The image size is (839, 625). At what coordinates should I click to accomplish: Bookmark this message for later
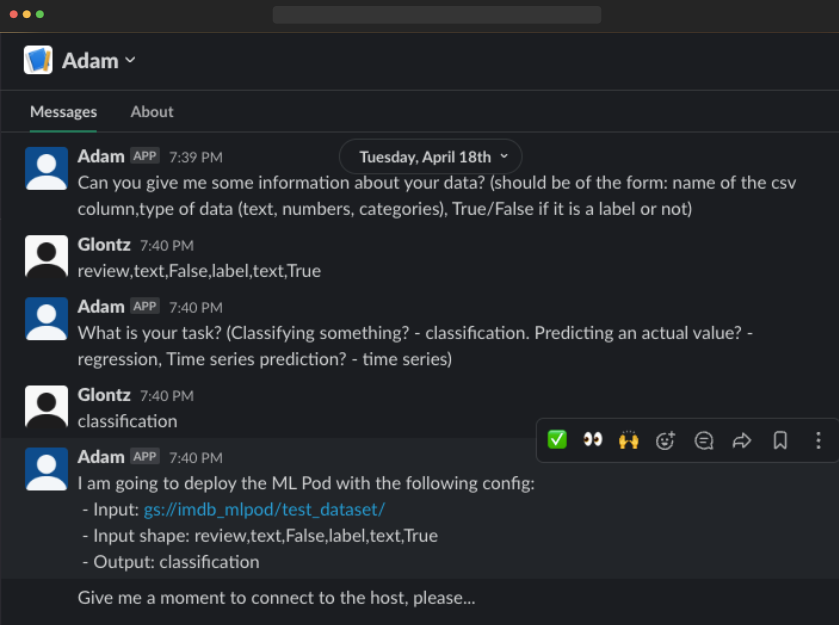coord(780,440)
